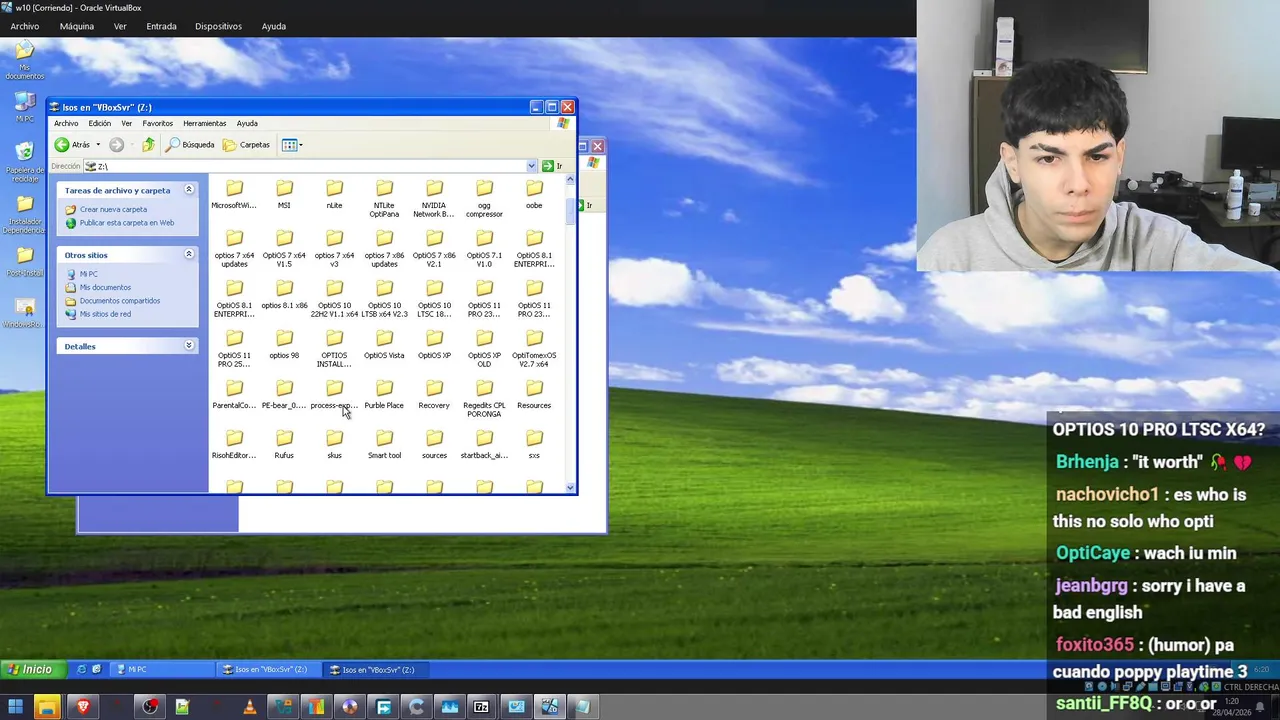
Task: Open the optios 8.1 x86 folder
Action: [x=284, y=294]
